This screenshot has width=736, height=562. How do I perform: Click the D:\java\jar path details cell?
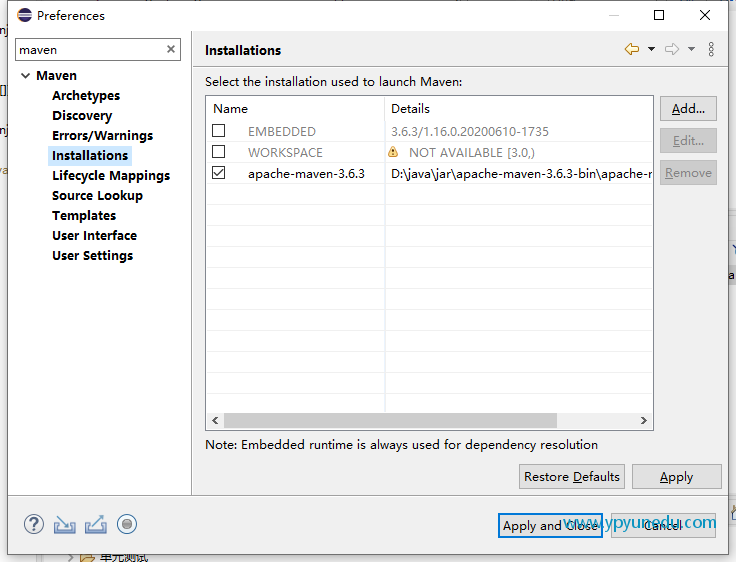[521, 174]
